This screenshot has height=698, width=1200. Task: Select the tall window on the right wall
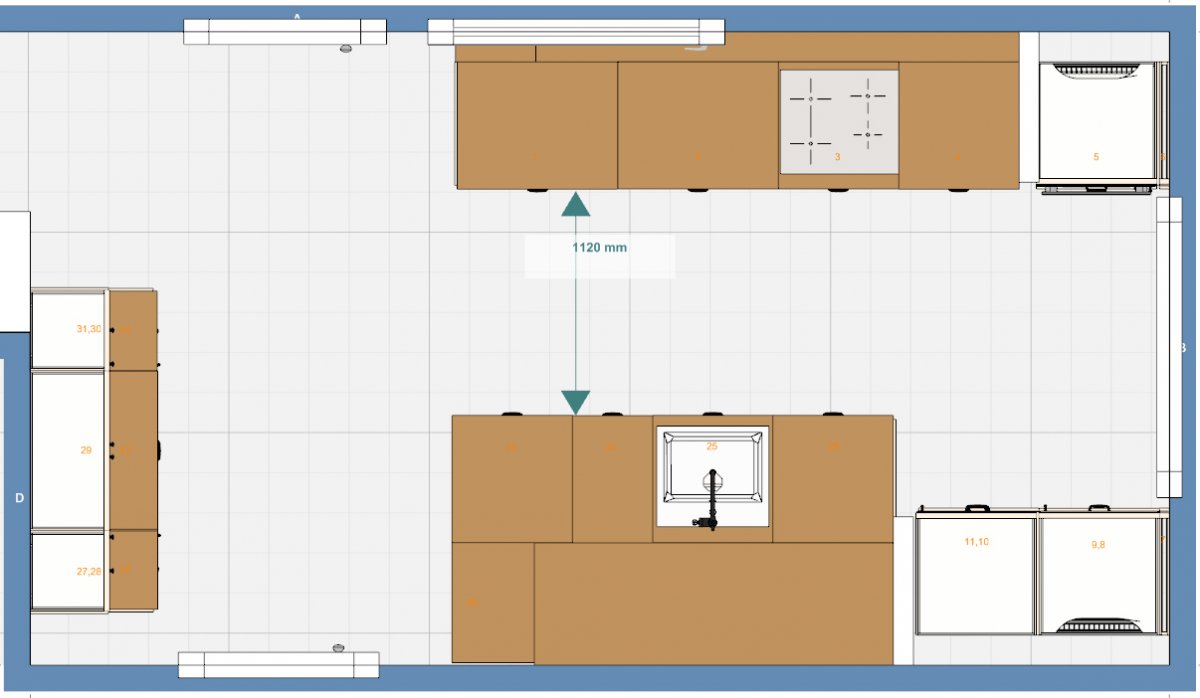point(1168,346)
